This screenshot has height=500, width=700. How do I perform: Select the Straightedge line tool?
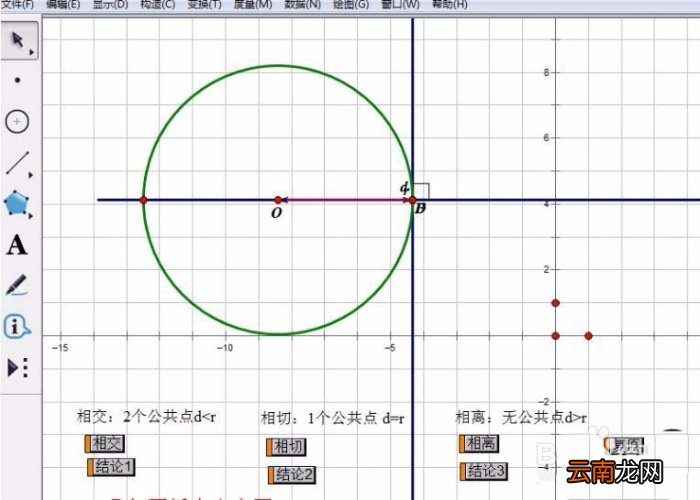pyautogui.click(x=18, y=163)
